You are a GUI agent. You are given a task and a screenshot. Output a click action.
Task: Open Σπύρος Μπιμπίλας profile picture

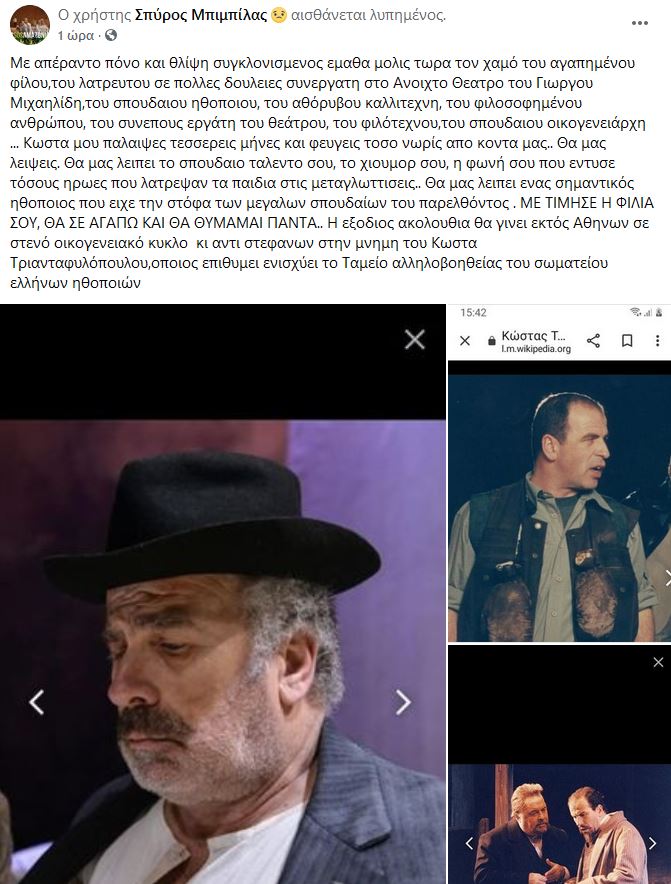30,25
